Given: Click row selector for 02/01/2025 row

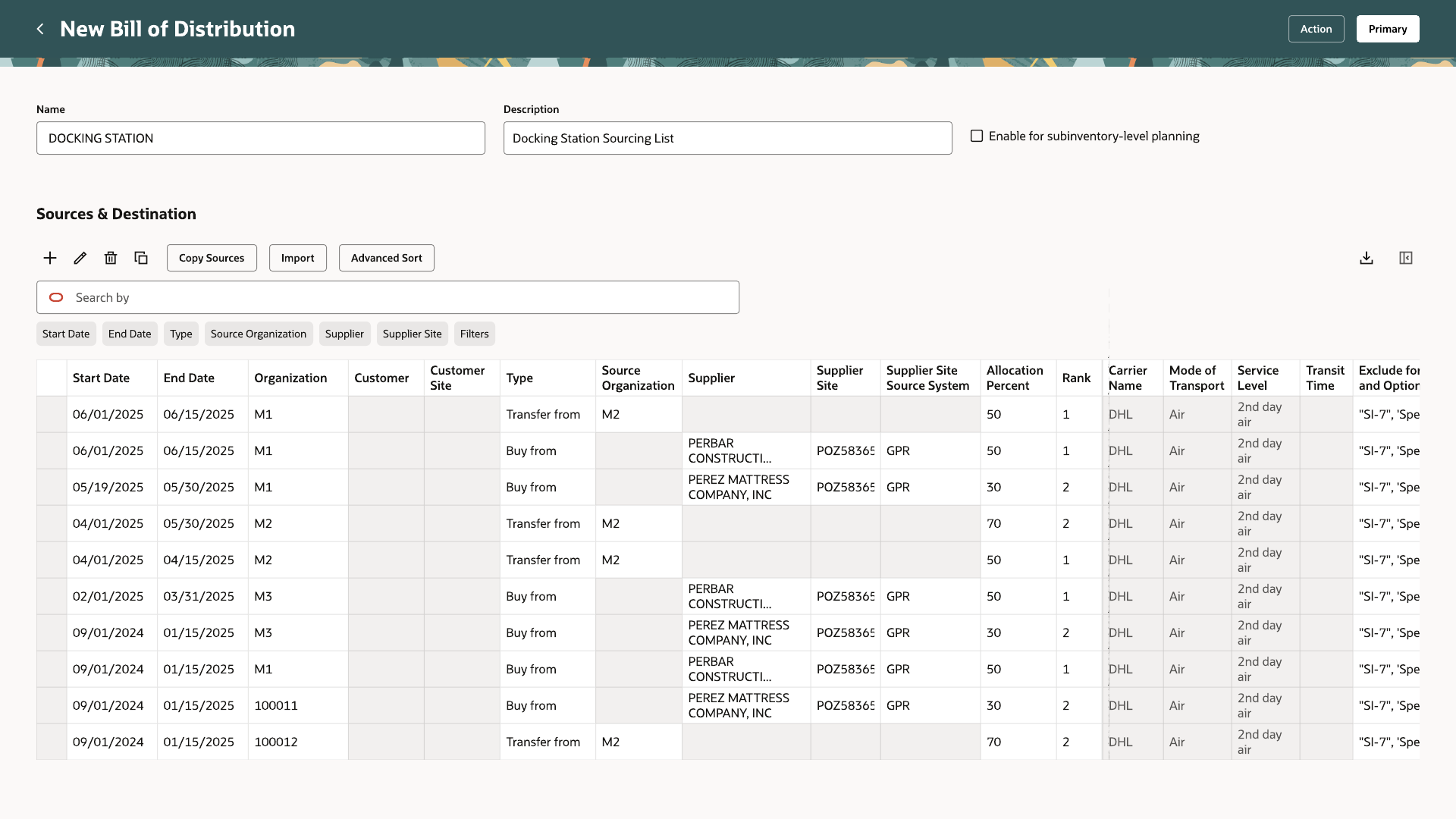Looking at the screenshot, I should [52, 596].
